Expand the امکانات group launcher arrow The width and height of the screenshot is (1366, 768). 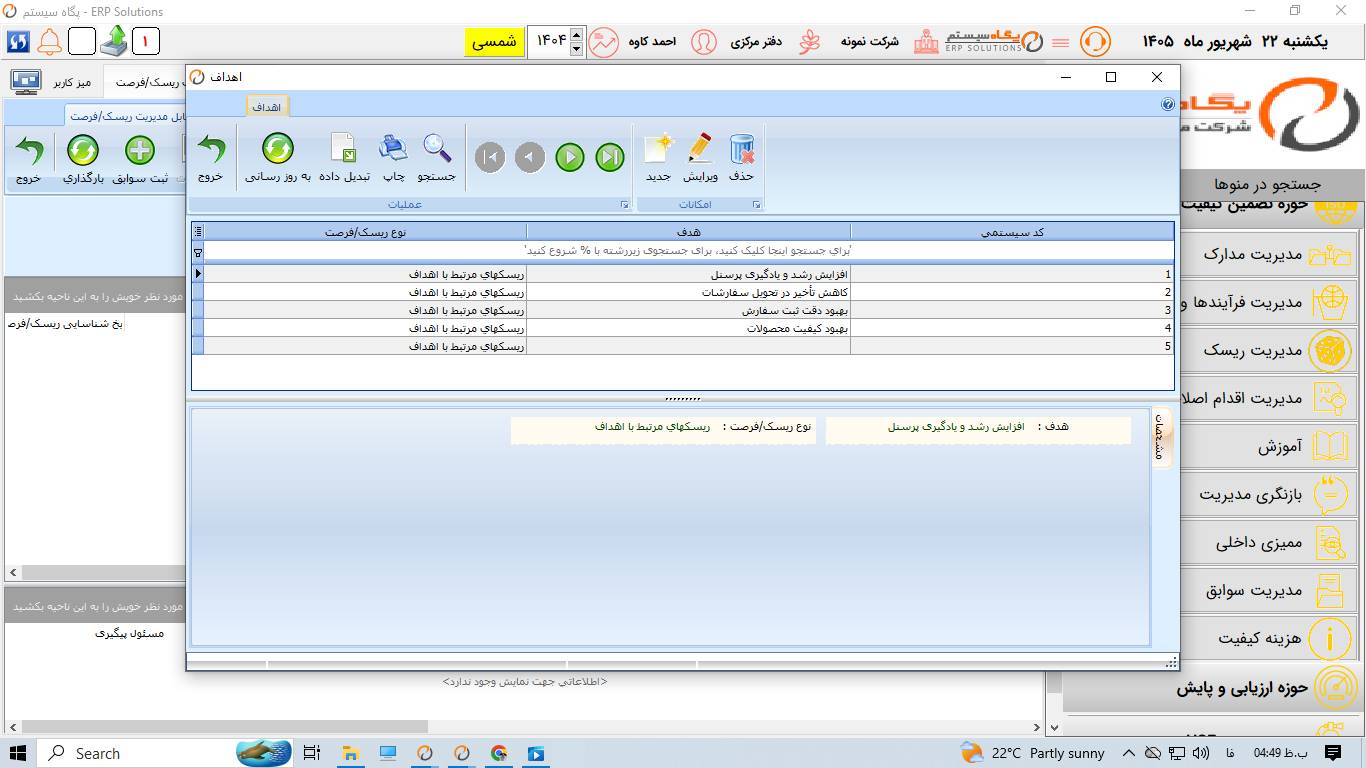pos(757,204)
